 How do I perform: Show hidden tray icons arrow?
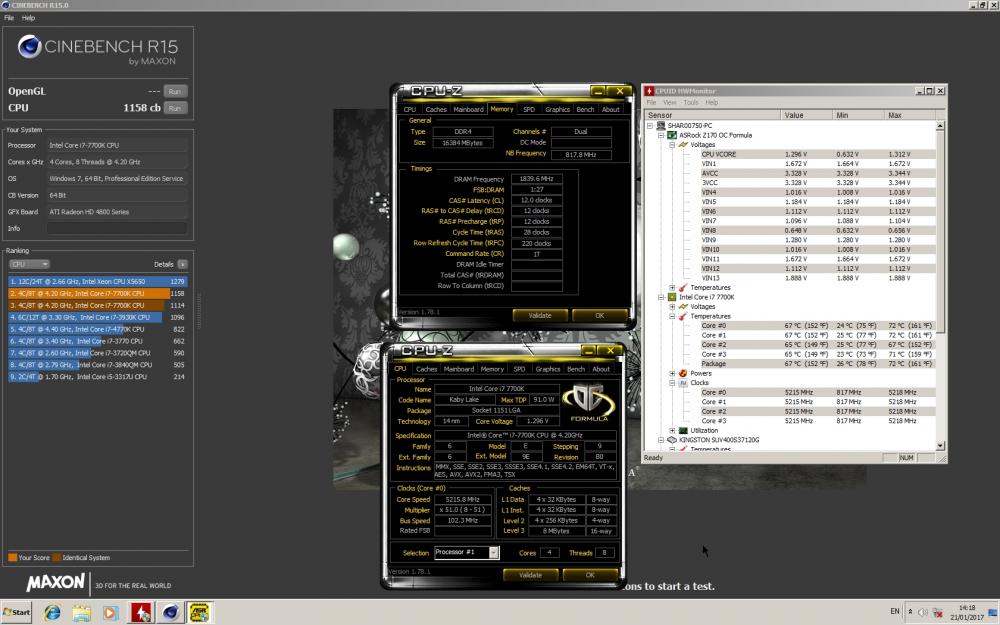910,612
